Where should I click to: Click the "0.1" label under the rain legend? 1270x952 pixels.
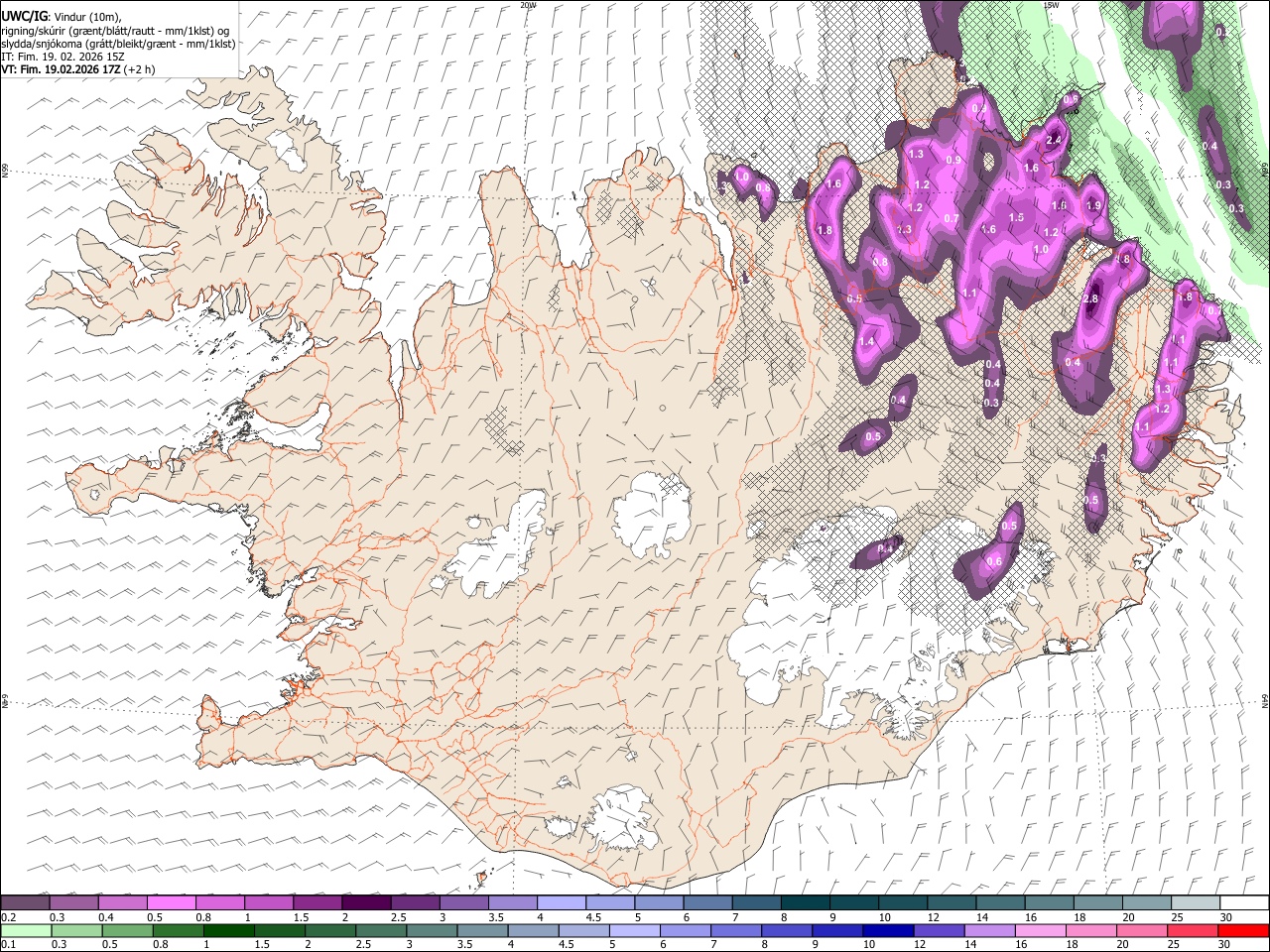8,945
